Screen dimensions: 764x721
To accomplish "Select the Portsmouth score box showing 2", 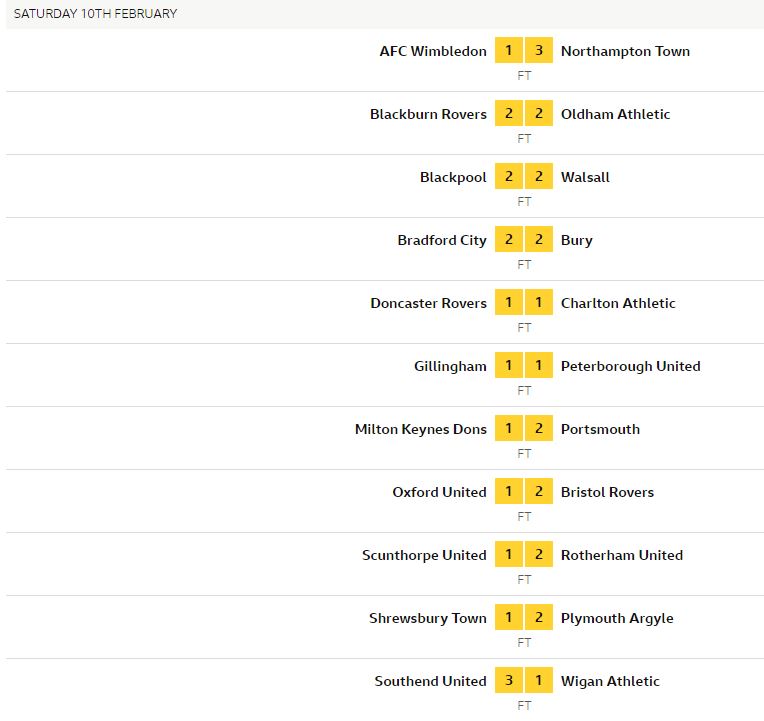I will point(539,428).
